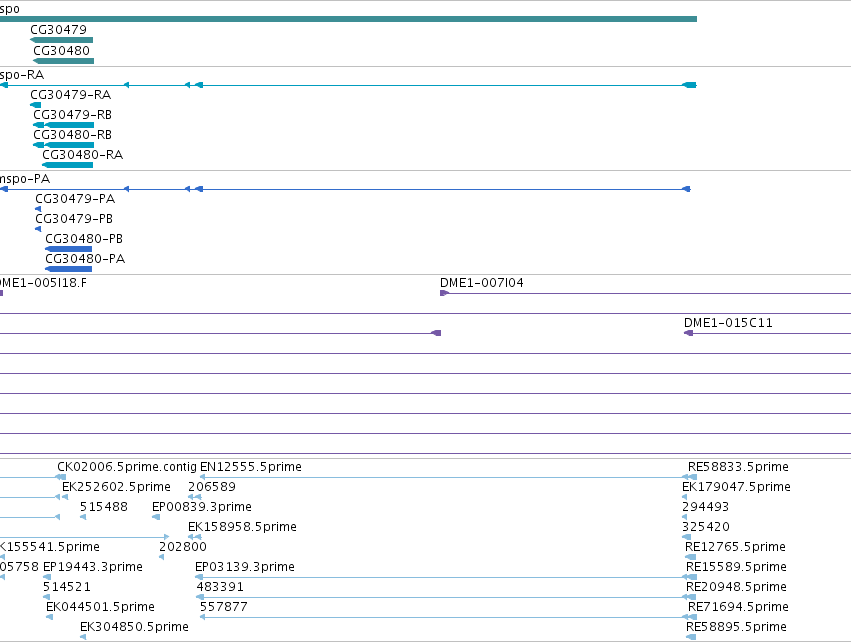Click the EK252602.5prime EST label

116,487
